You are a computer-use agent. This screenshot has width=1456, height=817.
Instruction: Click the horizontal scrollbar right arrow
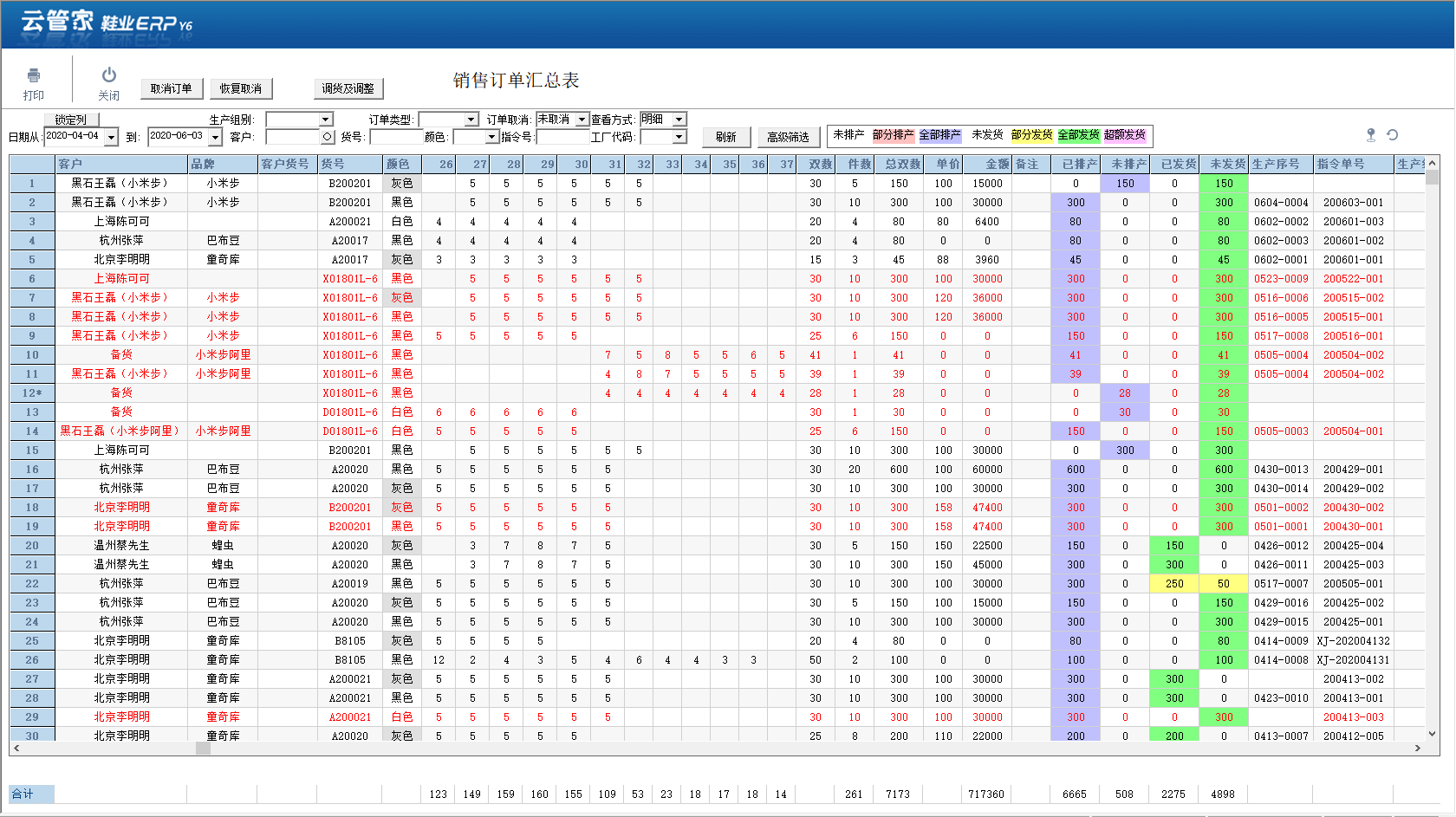1418,749
